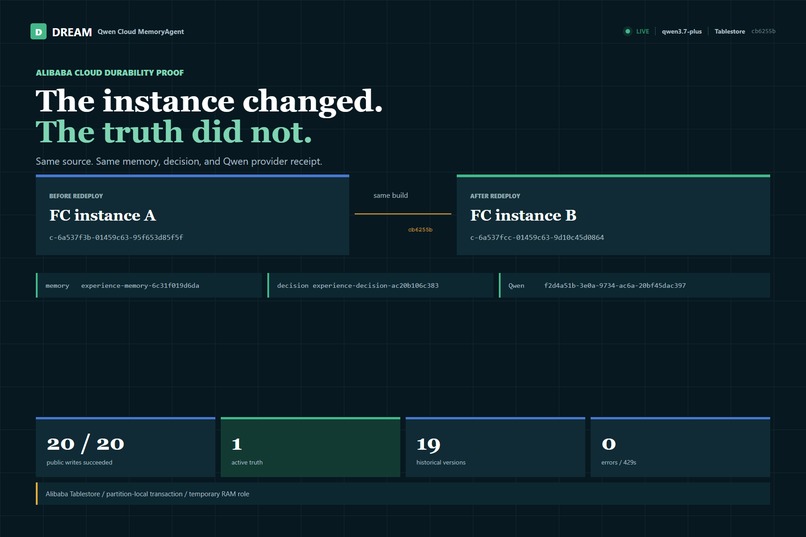This screenshot has width=806, height=537.
Task: Click the Alibaba Cloud Durability Proof heading
Action: pyautogui.click(x=110, y=73)
